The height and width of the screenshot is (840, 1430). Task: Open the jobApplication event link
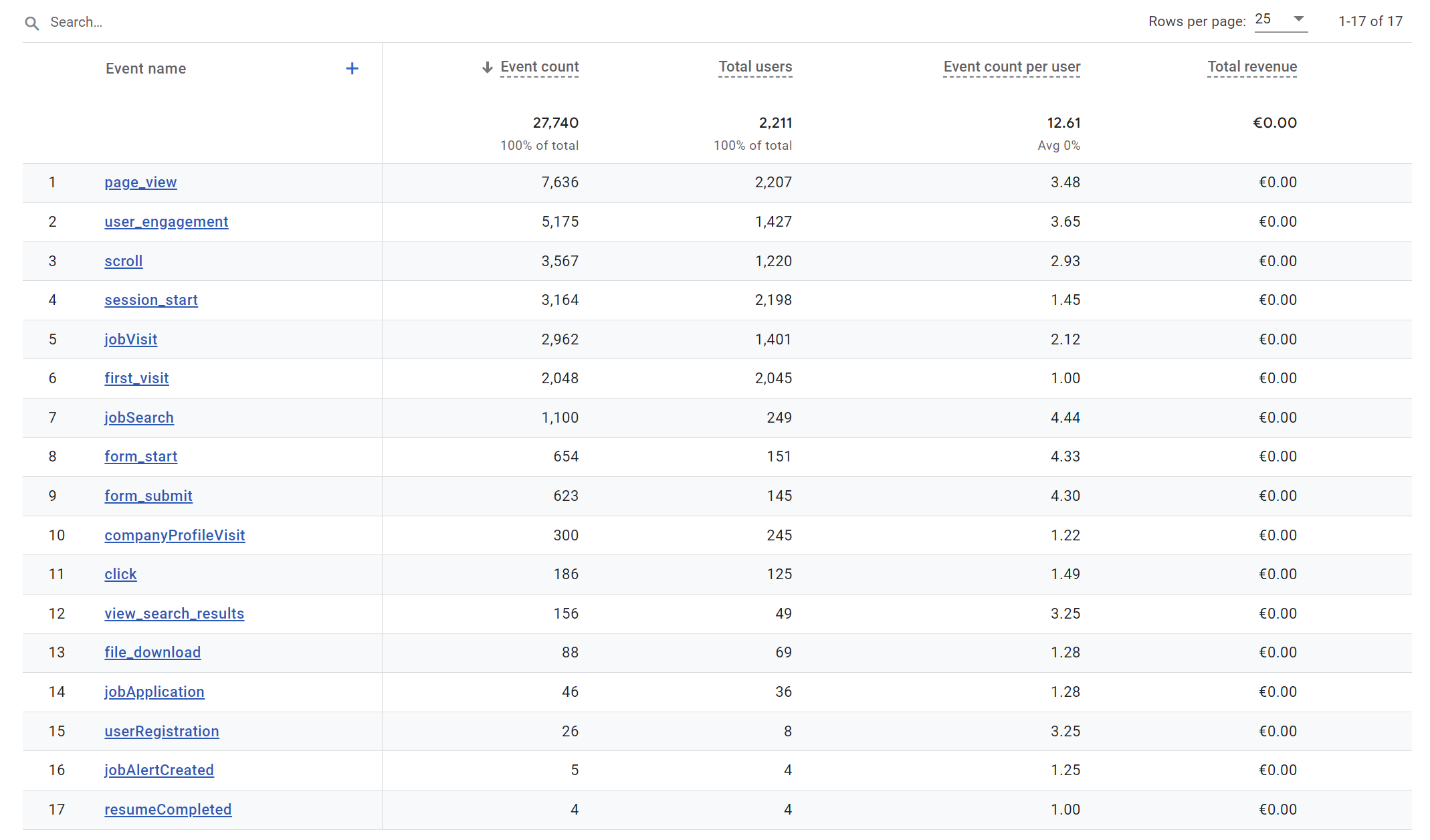pos(155,692)
